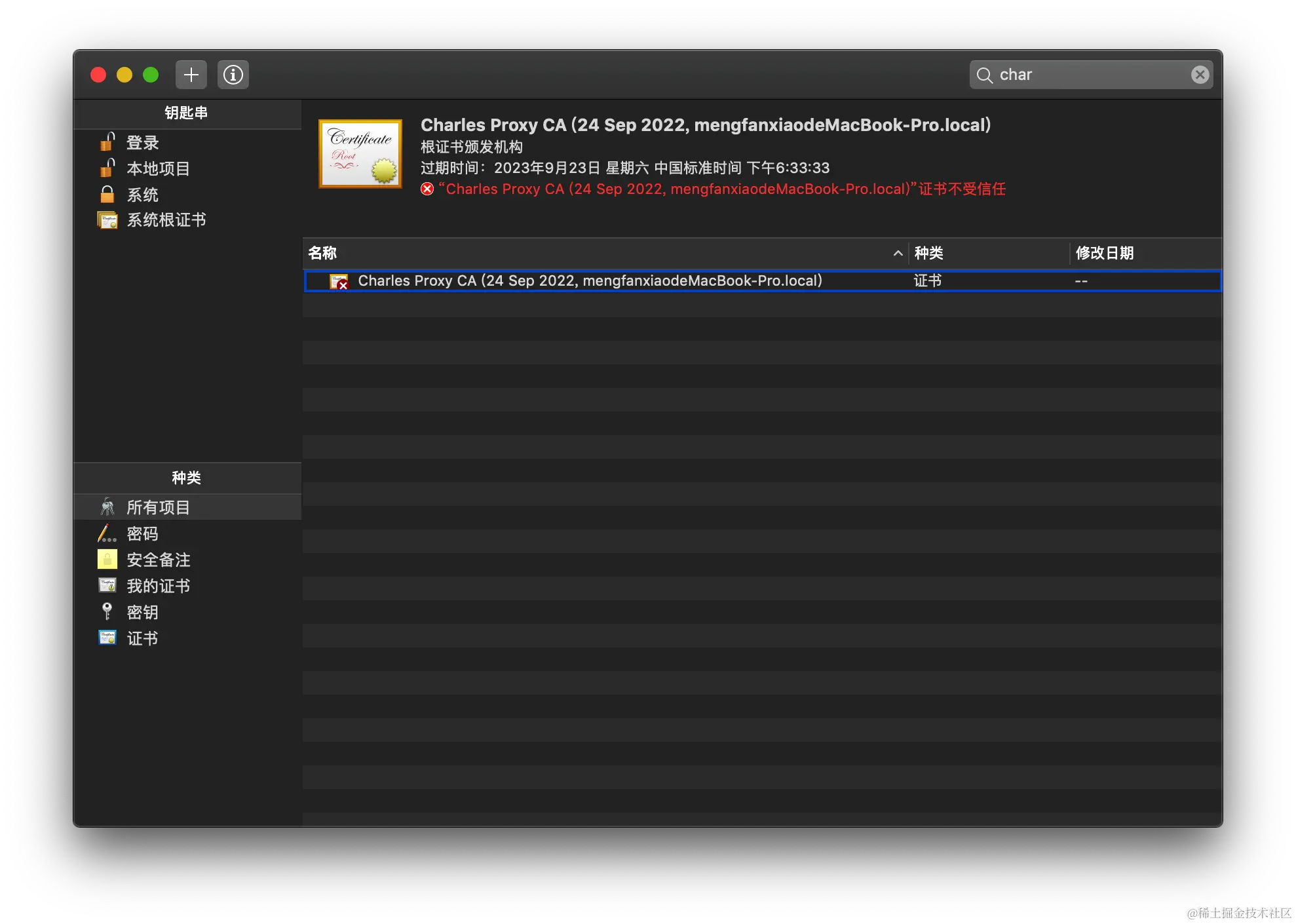Open the 系统根证书 keychain

(x=166, y=220)
